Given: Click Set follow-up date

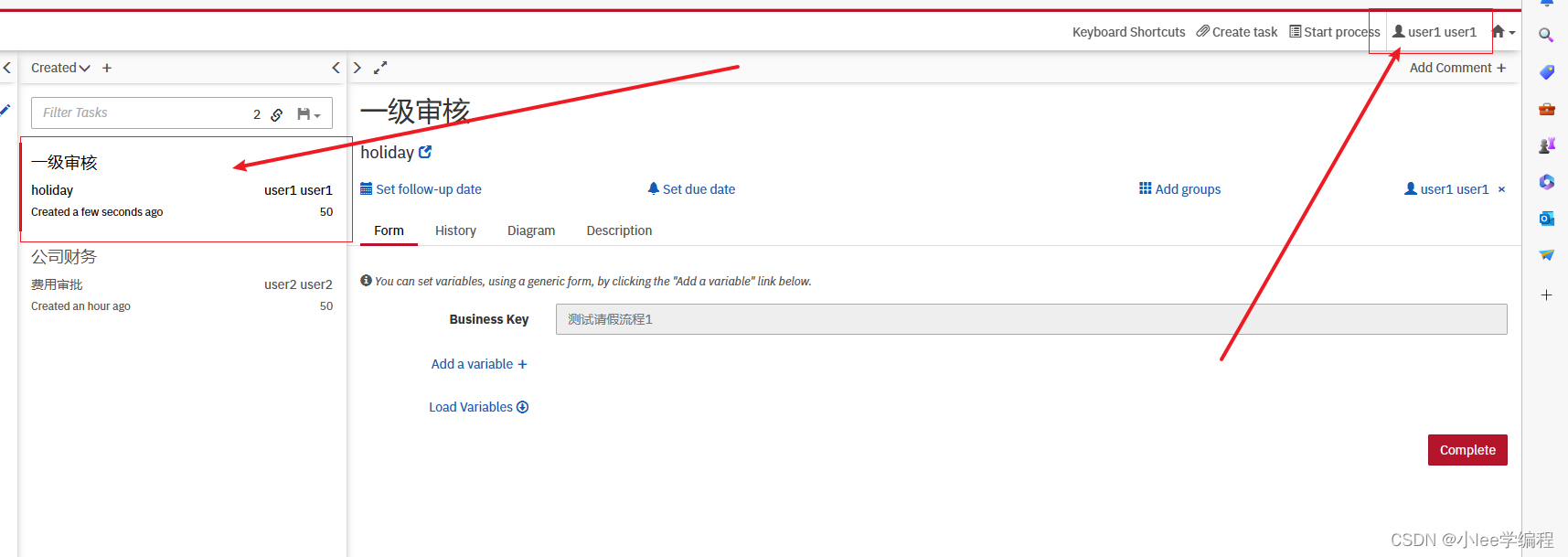Looking at the screenshot, I should pyautogui.click(x=421, y=189).
